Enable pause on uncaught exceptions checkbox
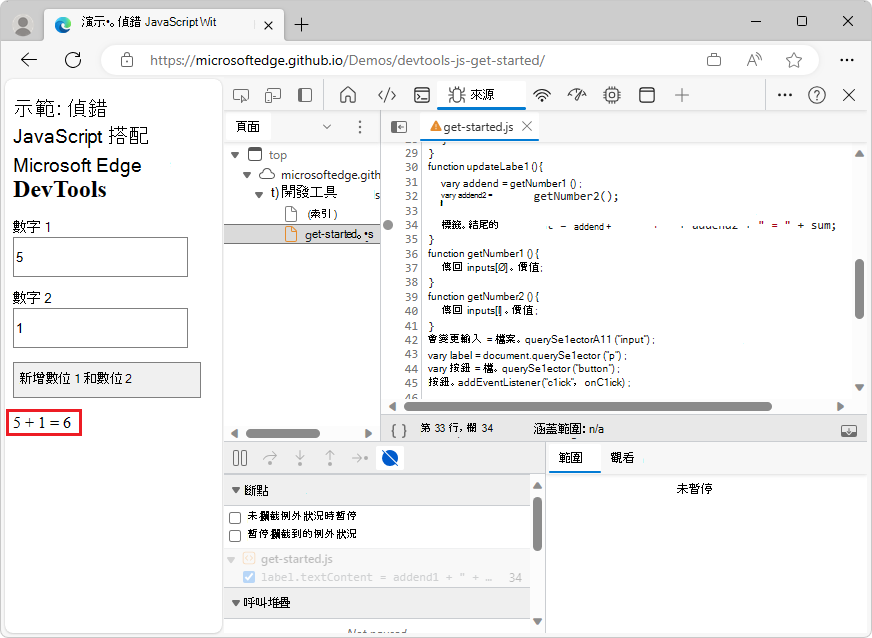The height and width of the screenshot is (638, 872). (234, 517)
